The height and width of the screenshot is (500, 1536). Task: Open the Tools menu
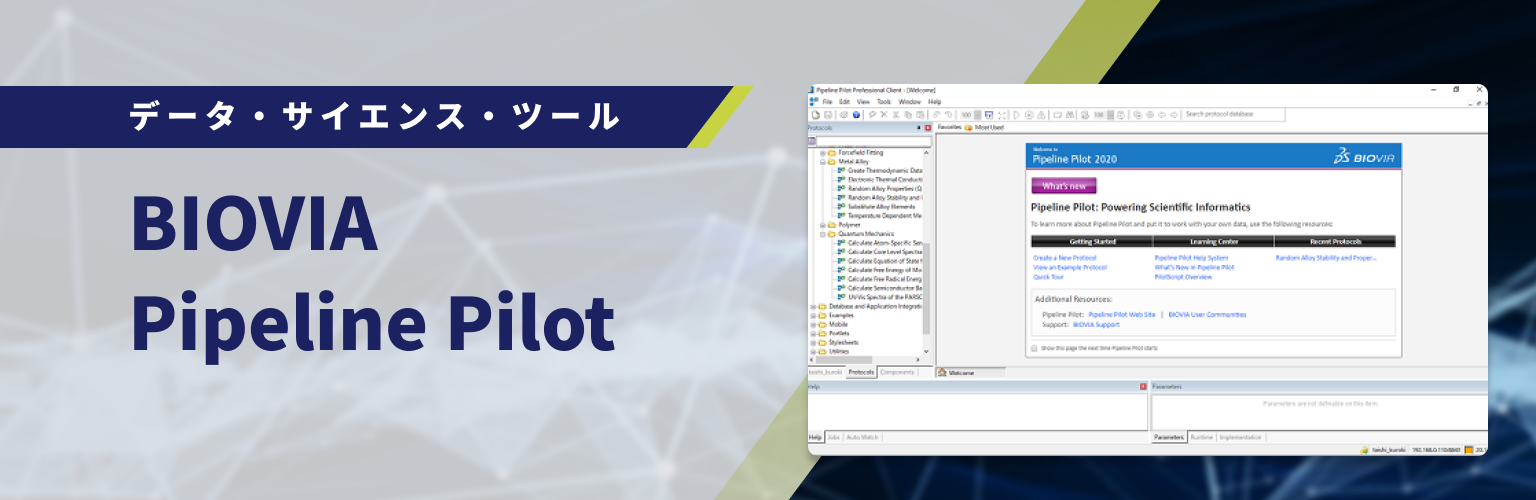pos(884,102)
